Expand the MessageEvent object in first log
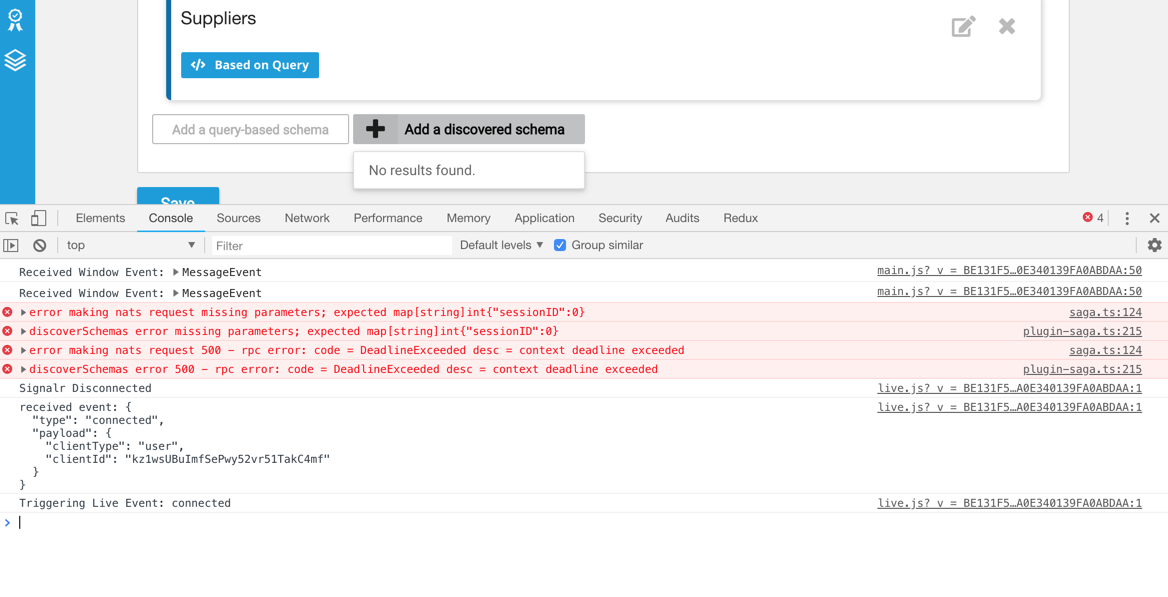1168x597 pixels. click(177, 272)
